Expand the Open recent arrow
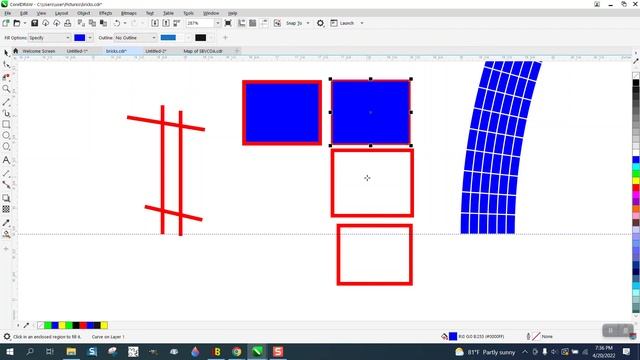This screenshot has height=360, width=640. [25, 23]
